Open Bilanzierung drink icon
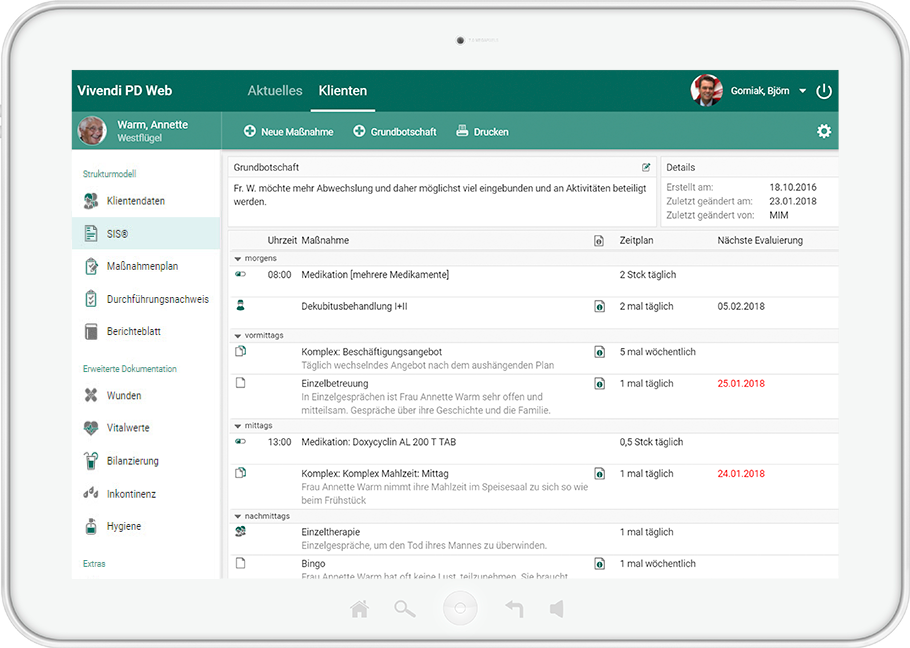The width and height of the screenshot is (910, 648). pos(91,461)
